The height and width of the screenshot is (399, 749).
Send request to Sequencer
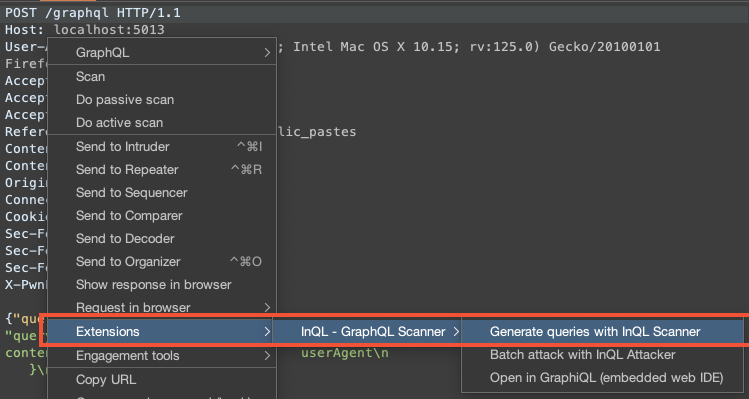tap(162, 193)
